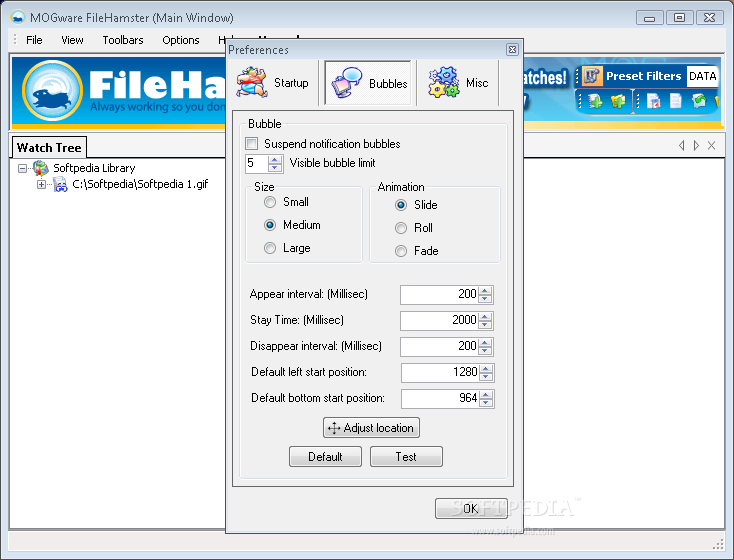Decrease Visible bubble limit value

(x=275, y=168)
